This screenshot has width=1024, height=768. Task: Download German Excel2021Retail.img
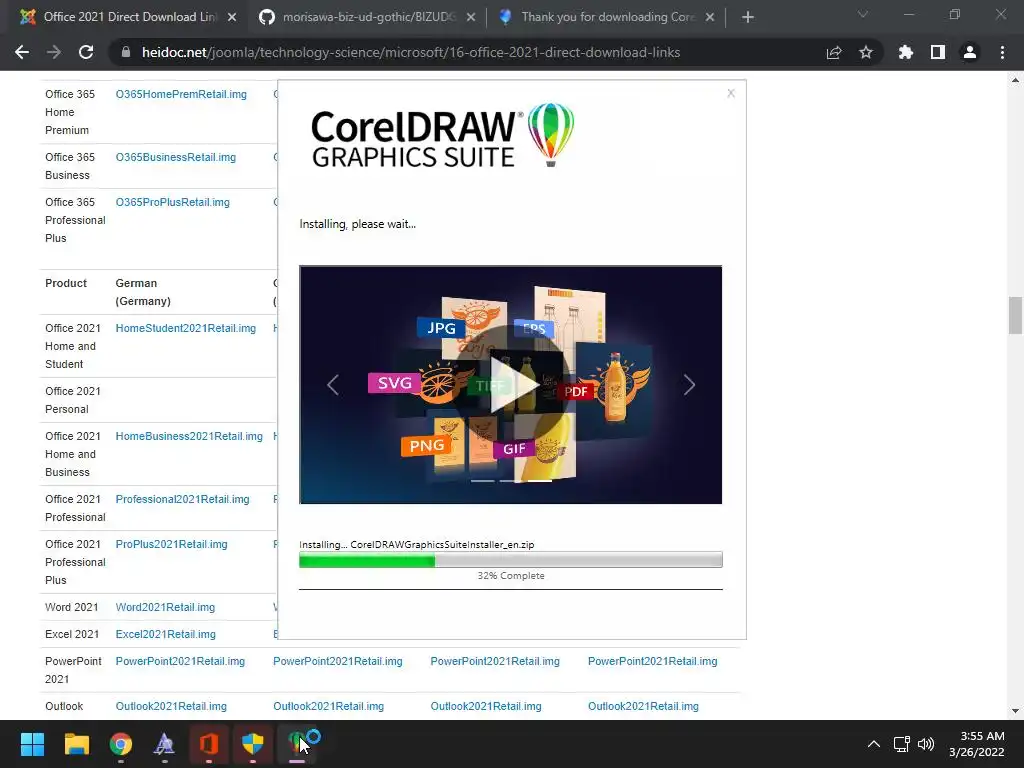pyautogui.click(x=165, y=634)
